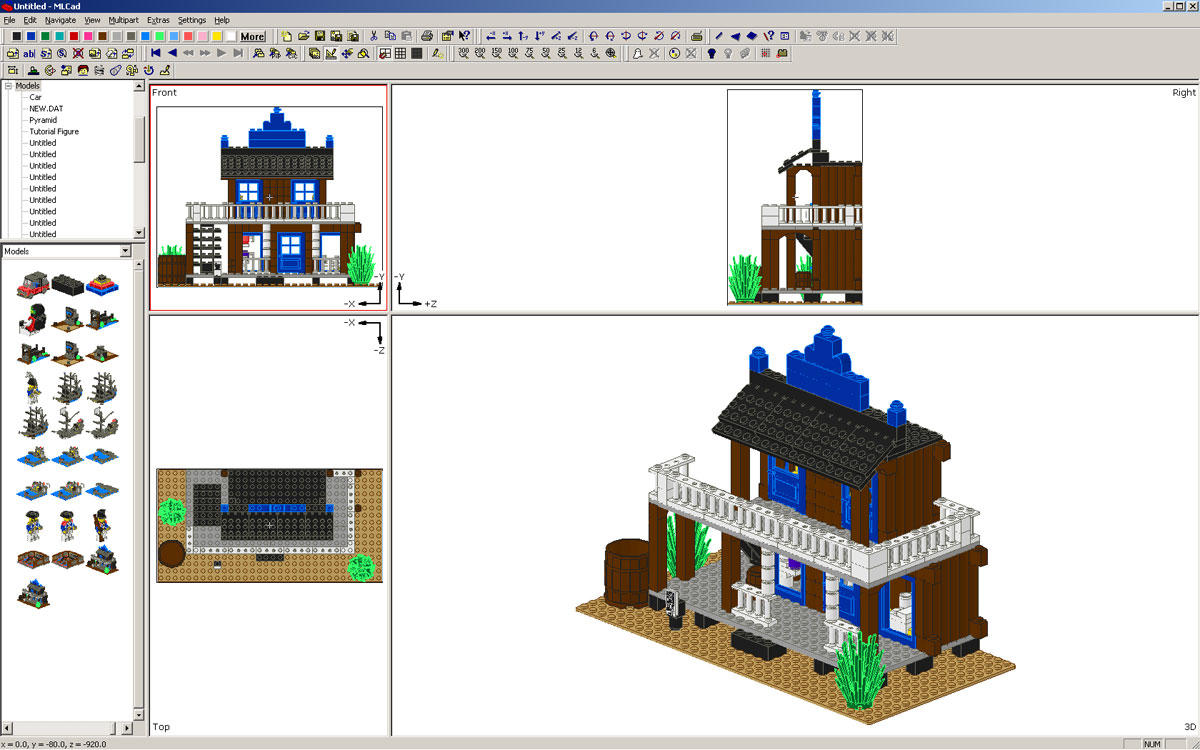Viewport: 1200px width, 750px height.
Task: Cut the selected part with the scissors icon
Action: (373, 36)
